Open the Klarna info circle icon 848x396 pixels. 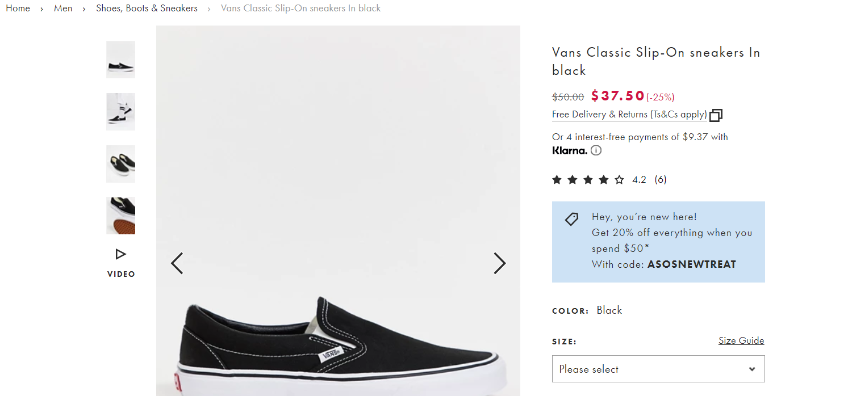coord(596,150)
